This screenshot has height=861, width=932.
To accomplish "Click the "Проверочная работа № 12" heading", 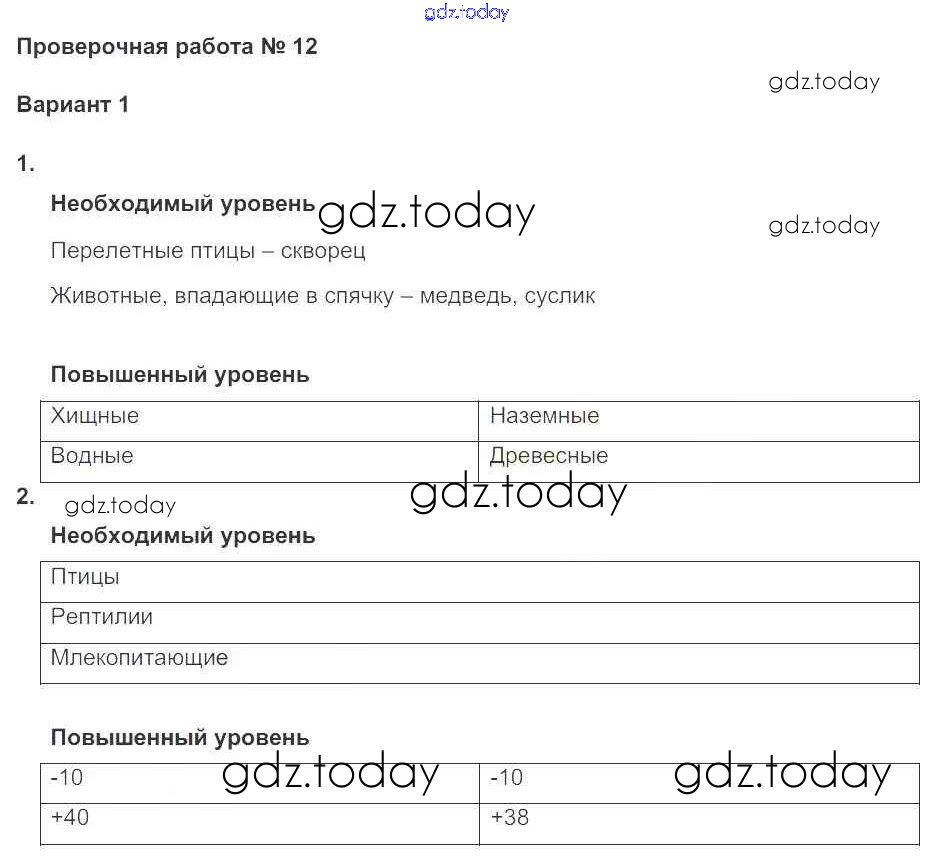I will 167,46.
